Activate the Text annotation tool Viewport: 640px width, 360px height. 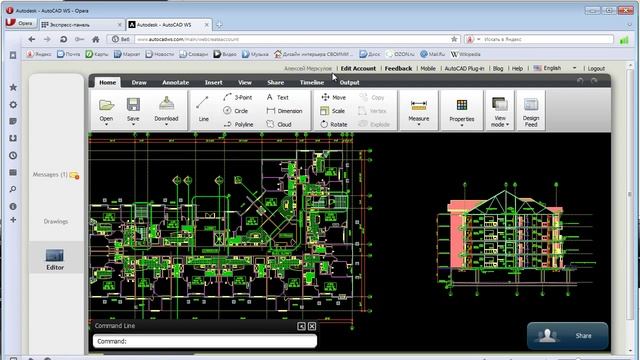coord(277,97)
